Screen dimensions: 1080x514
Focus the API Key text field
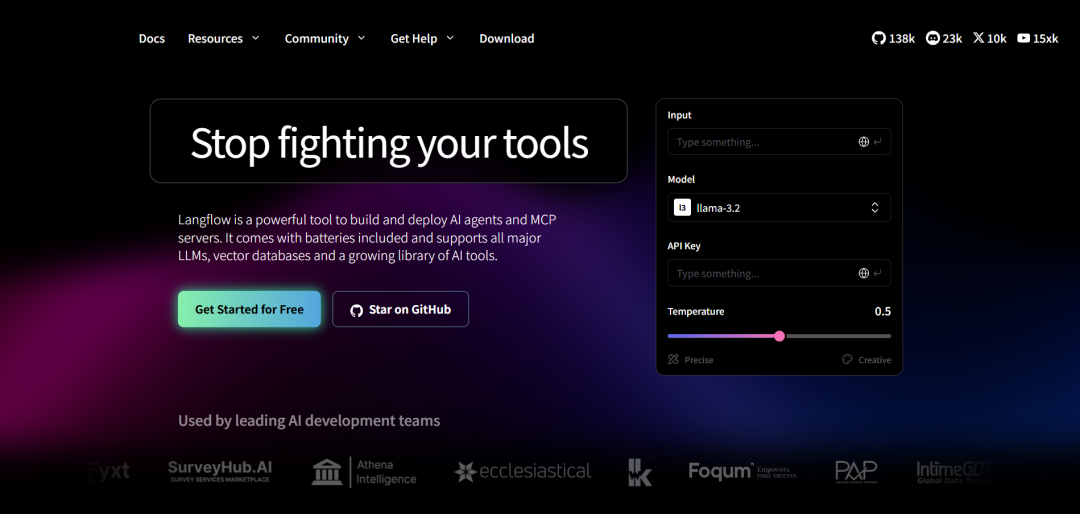point(779,274)
